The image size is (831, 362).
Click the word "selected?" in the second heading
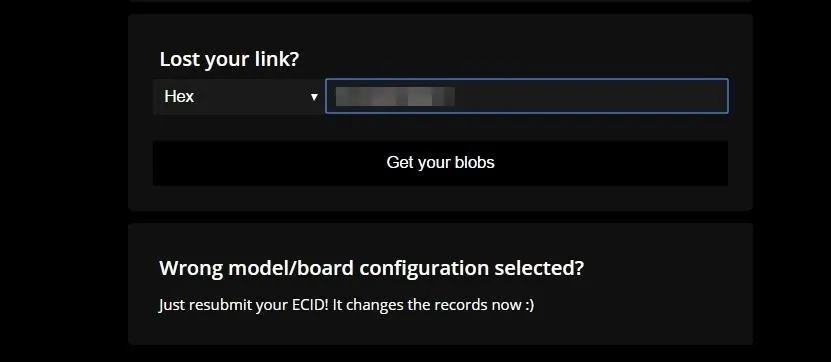pyautogui.click(x=538, y=268)
